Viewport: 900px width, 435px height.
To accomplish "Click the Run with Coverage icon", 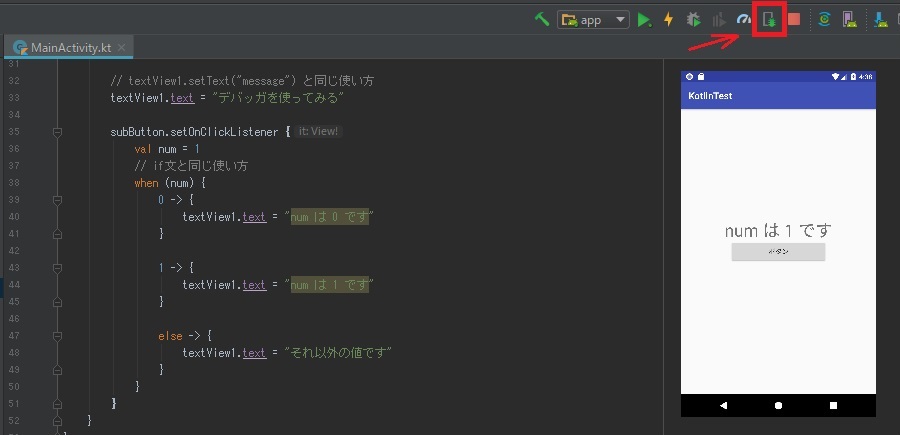I will coord(719,21).
